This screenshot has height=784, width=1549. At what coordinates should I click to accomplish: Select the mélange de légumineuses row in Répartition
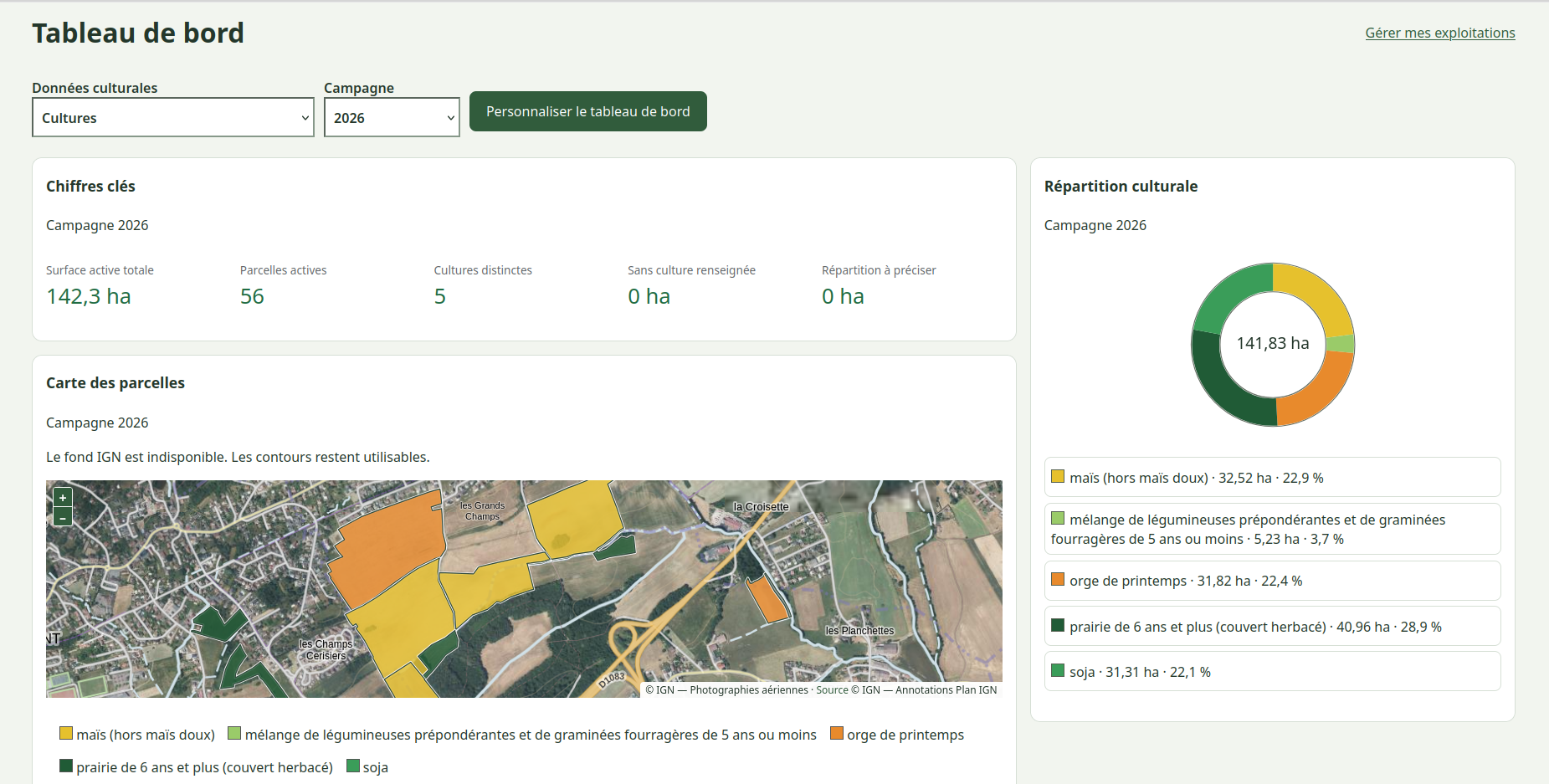(1272, 529)
